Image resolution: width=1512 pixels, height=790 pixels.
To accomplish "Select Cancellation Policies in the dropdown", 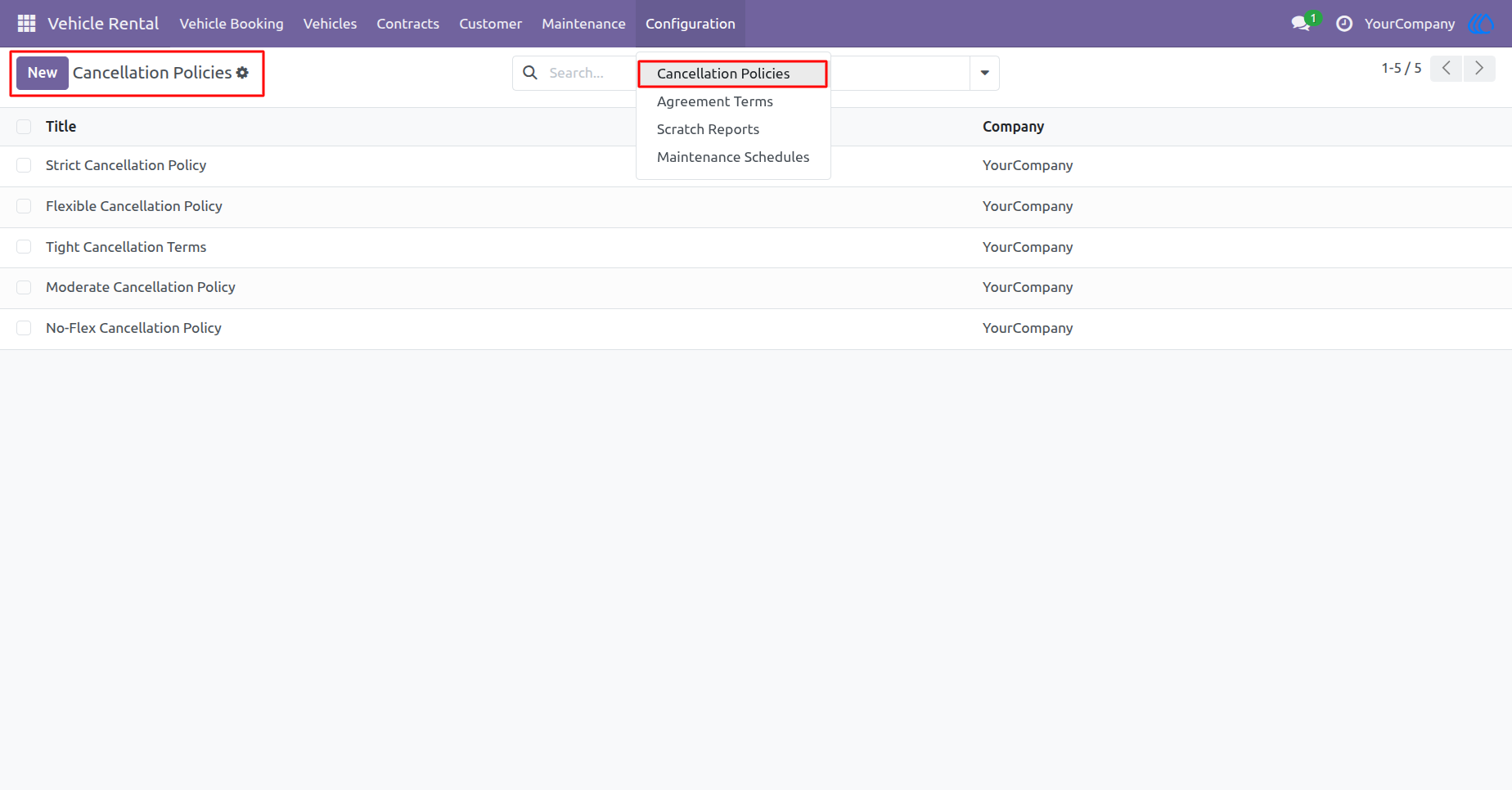I will (x=733, y=74).
